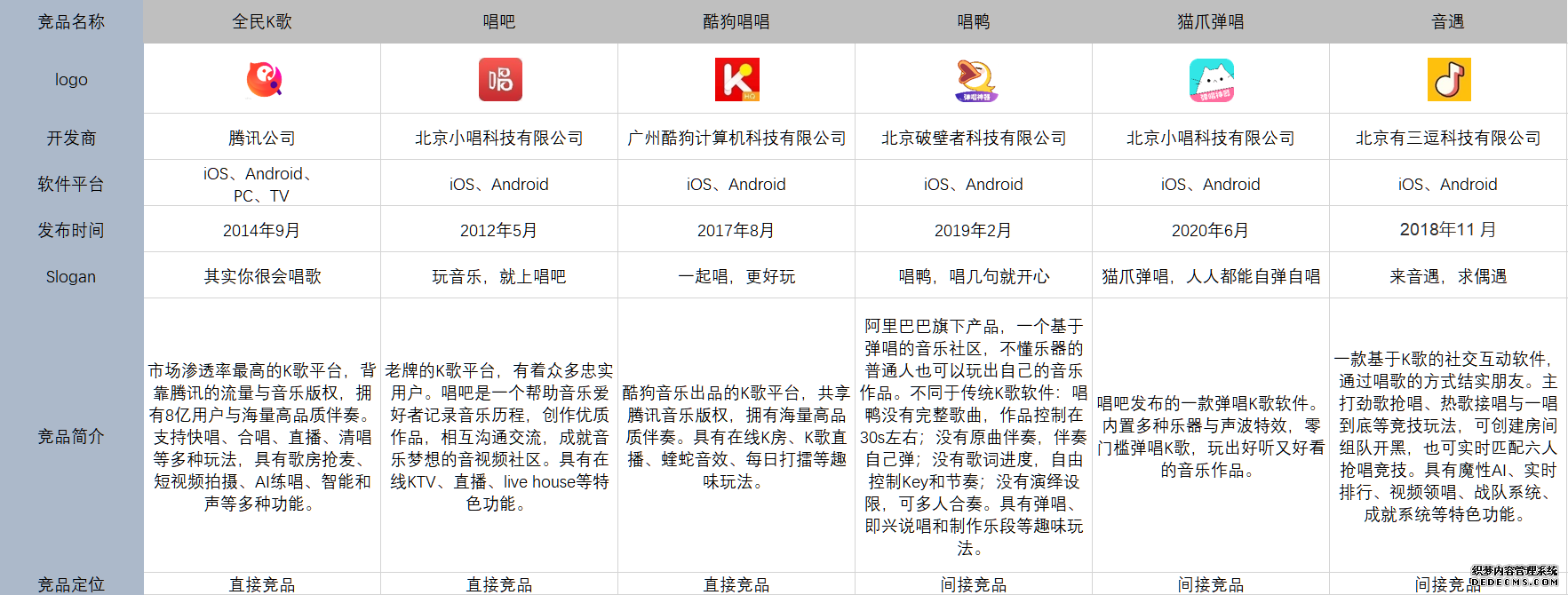Select the slogan 其实你很会唱歌
Viewport: 1568px width, 595px height.
[x=262, y=276]
